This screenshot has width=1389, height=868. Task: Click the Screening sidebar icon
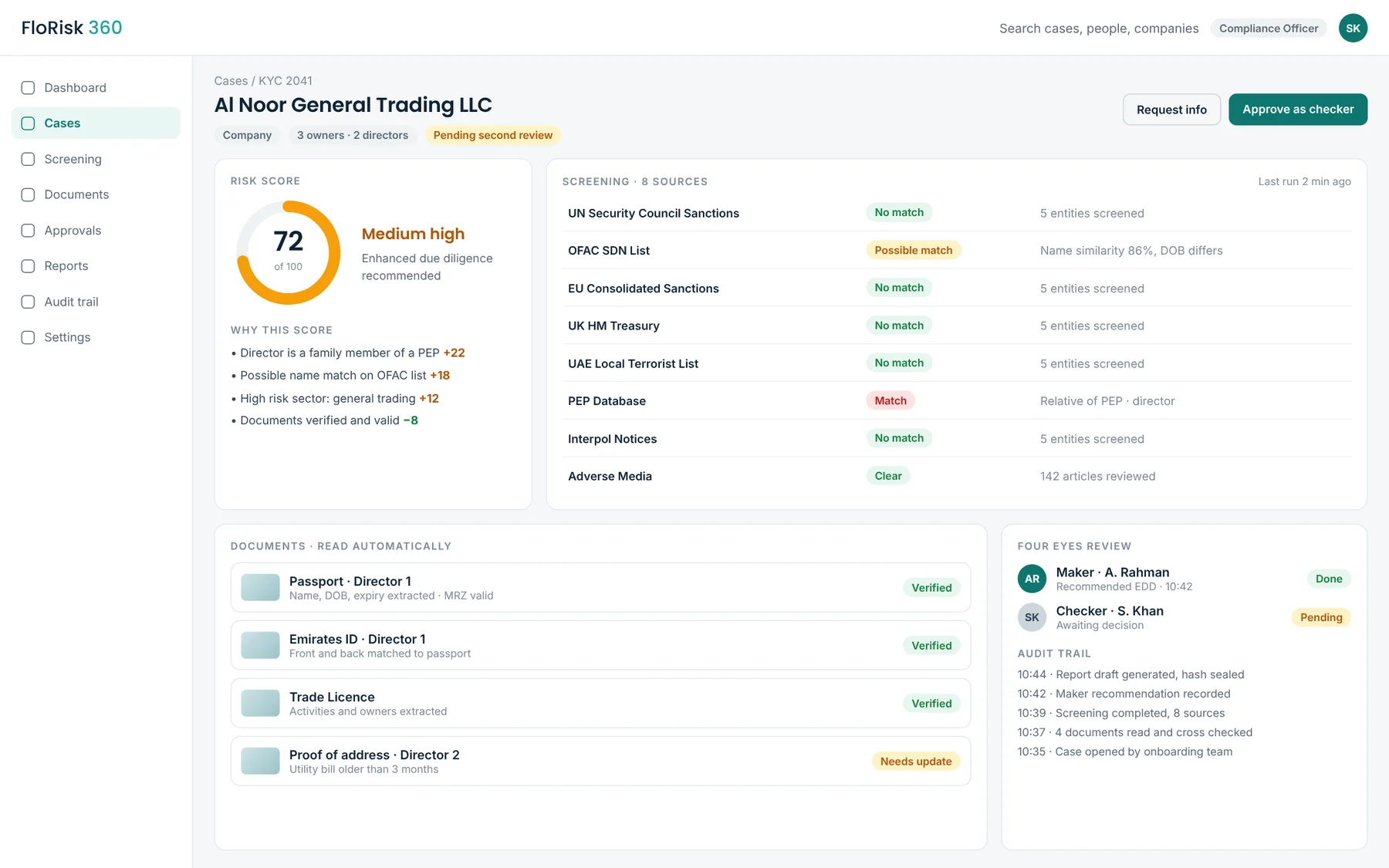pos(28,159)
